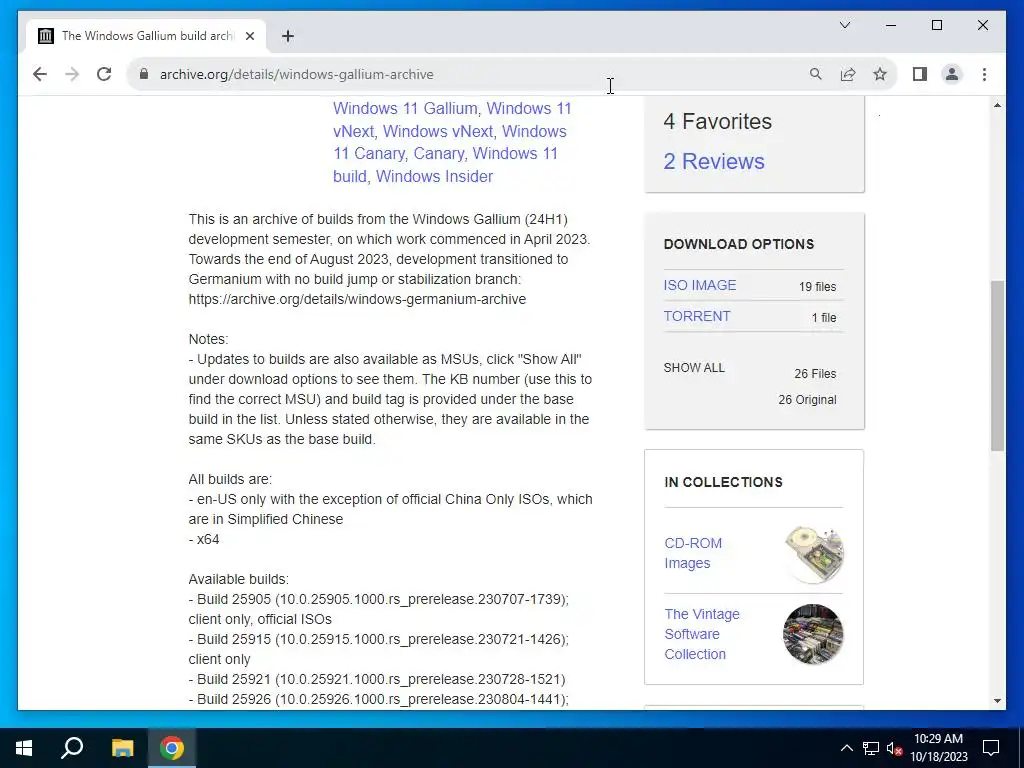Click the "4 Favorites" text
Viewport: 1024px width, 768px height.
coord(718,121)
